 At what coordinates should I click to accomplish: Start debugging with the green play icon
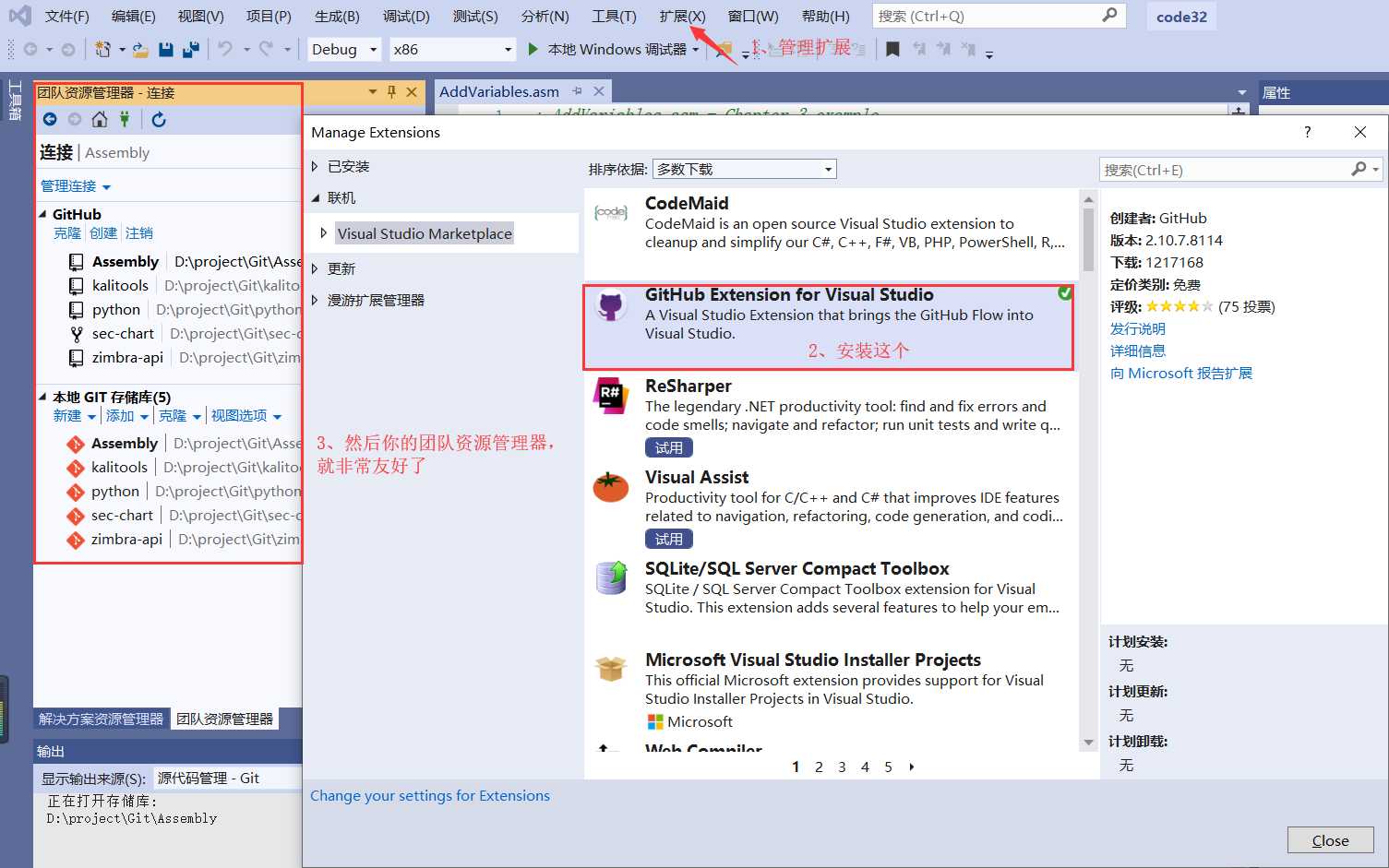(x=533, y=49)
